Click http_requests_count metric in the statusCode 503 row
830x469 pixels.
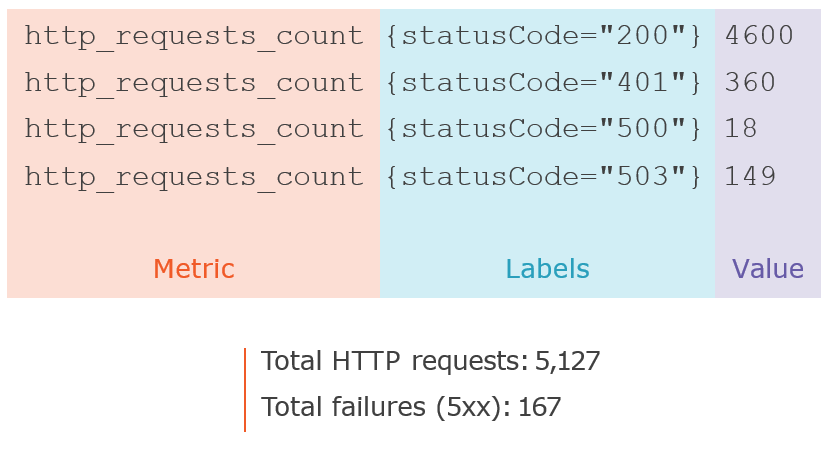(194, 177)
